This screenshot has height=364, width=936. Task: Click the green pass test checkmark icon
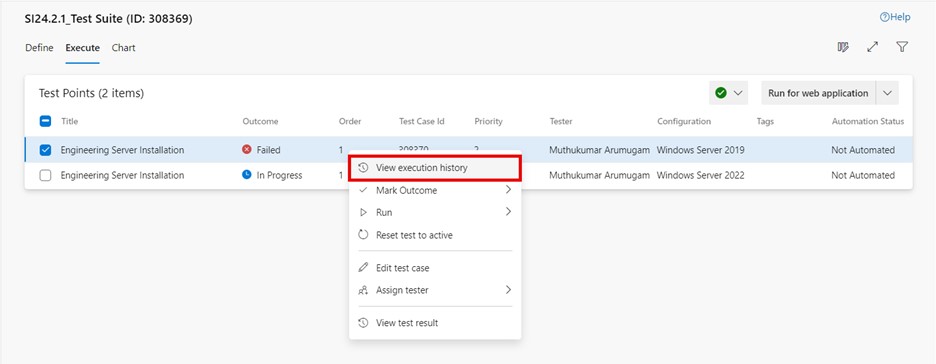pyautogui.click(x=721, y=93)
